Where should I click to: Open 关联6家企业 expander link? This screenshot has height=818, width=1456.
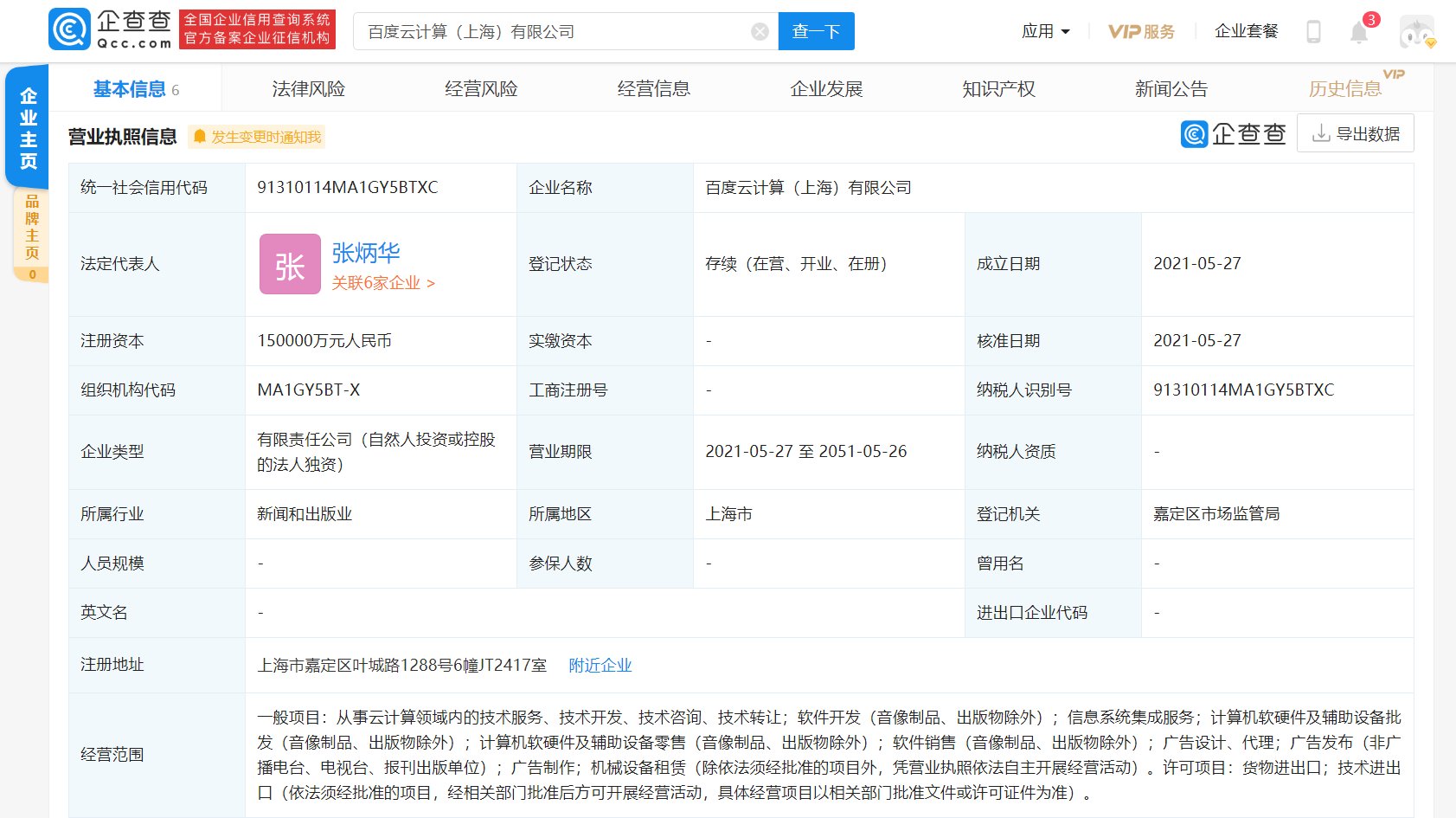[x=383, y=283]
